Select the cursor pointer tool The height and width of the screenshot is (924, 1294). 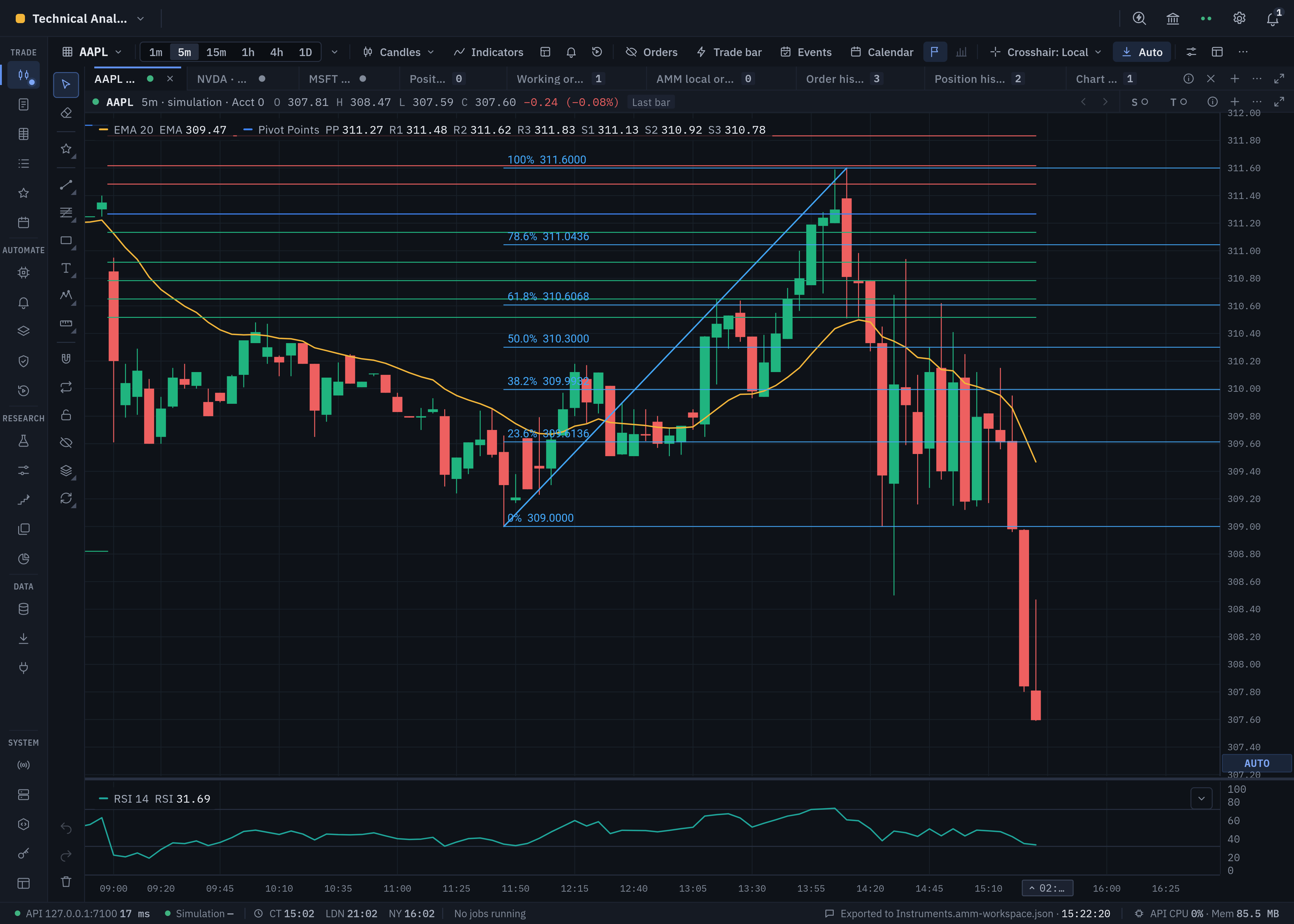[66, 85]
